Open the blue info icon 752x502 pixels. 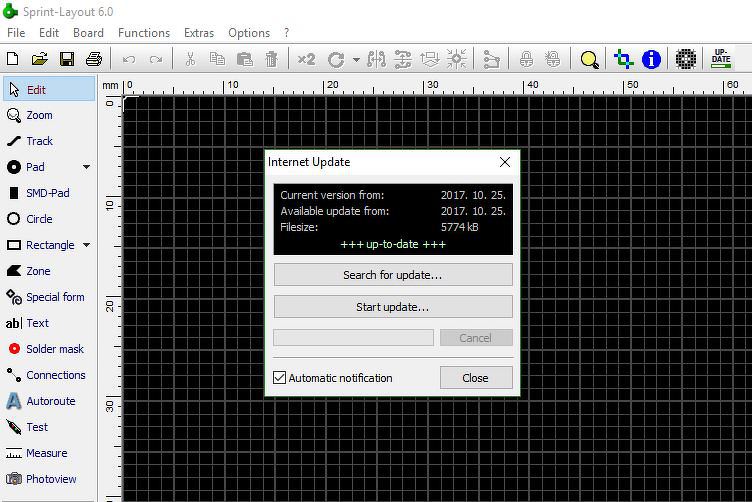[x=651, y=59]
